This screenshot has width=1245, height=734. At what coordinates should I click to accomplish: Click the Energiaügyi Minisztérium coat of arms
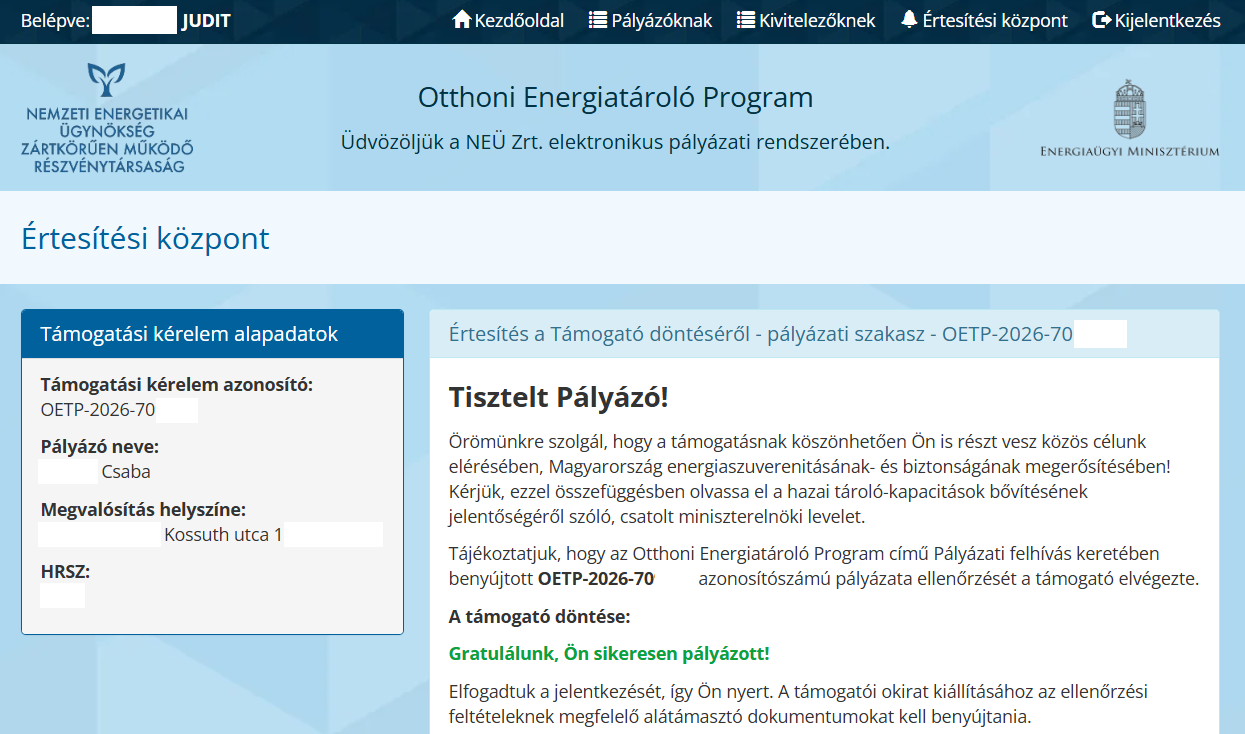[x=1129, y=110]
